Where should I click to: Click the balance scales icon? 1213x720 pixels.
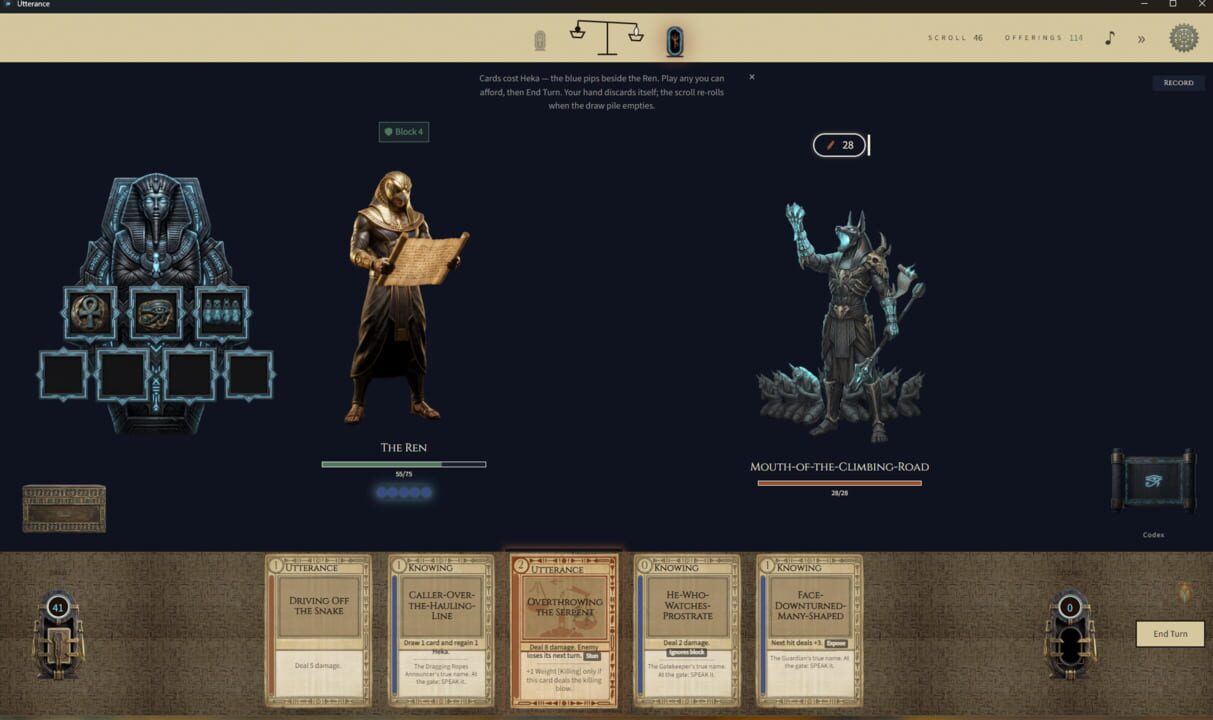607,38
